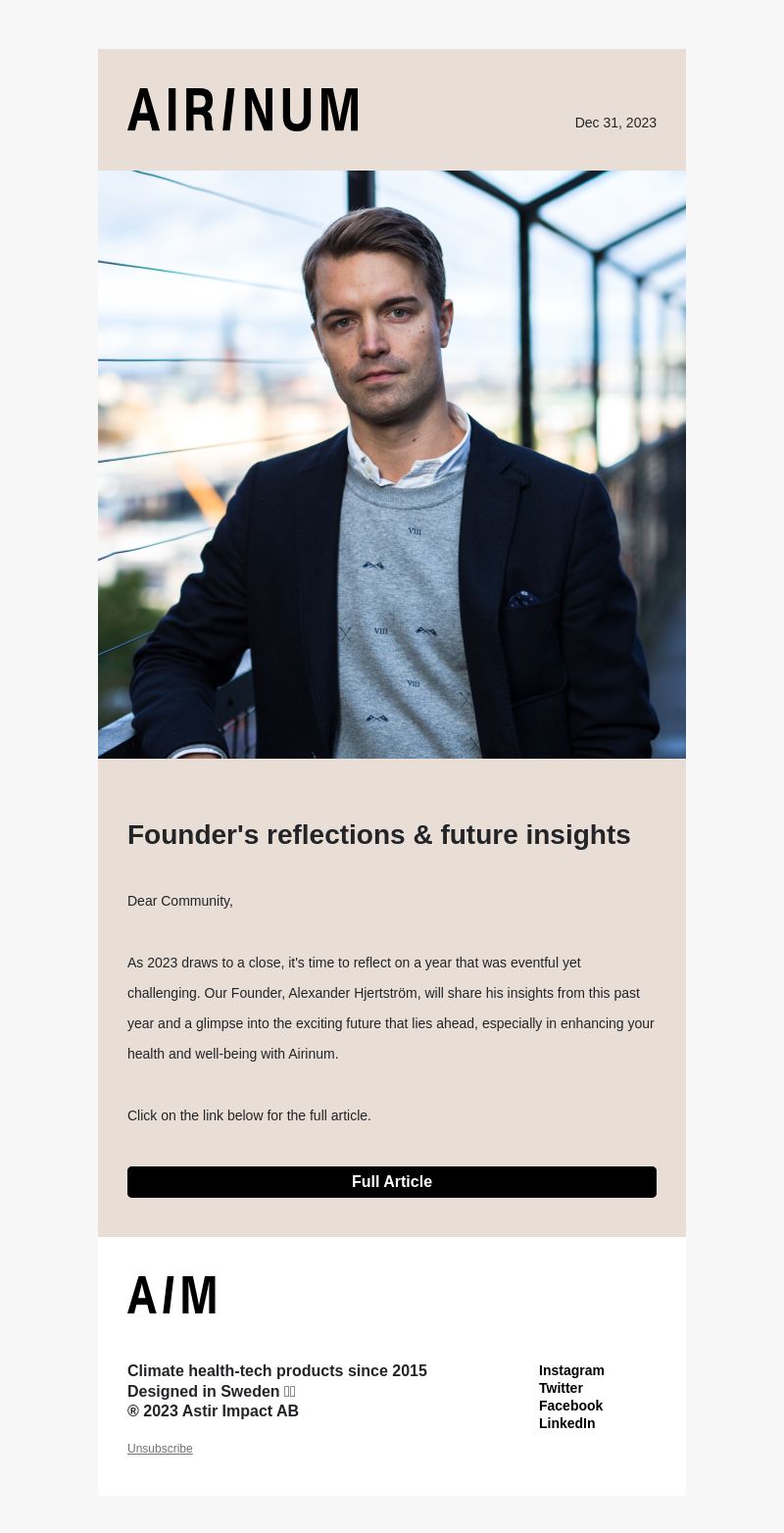
Task: Click the Swedish flag emoji after 'Designed in Sweden'
Action: point(289,1392)
